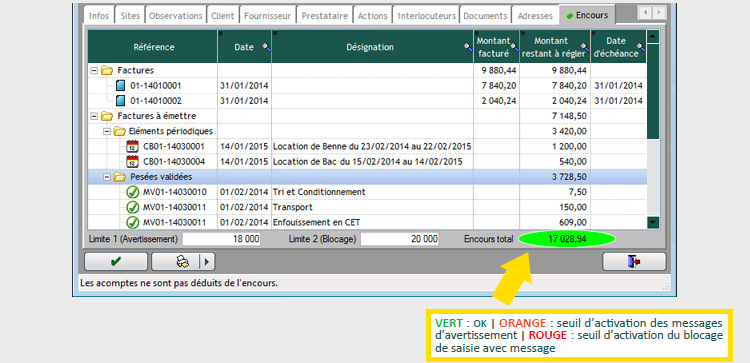The image size is (750, 363).
Task: Collapse the Factures à émettre folder
Action: [x=94, y=116]
